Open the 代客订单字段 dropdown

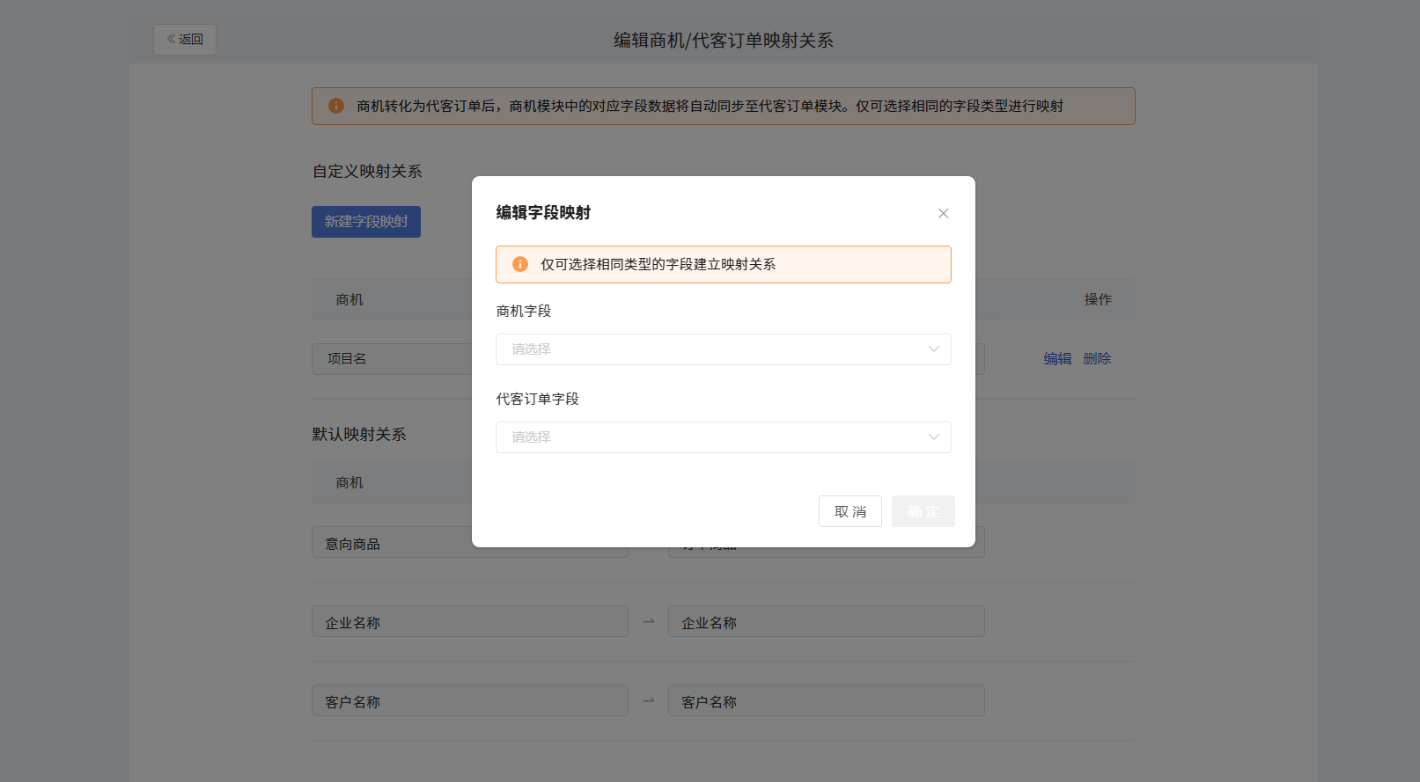click(723, 437)
